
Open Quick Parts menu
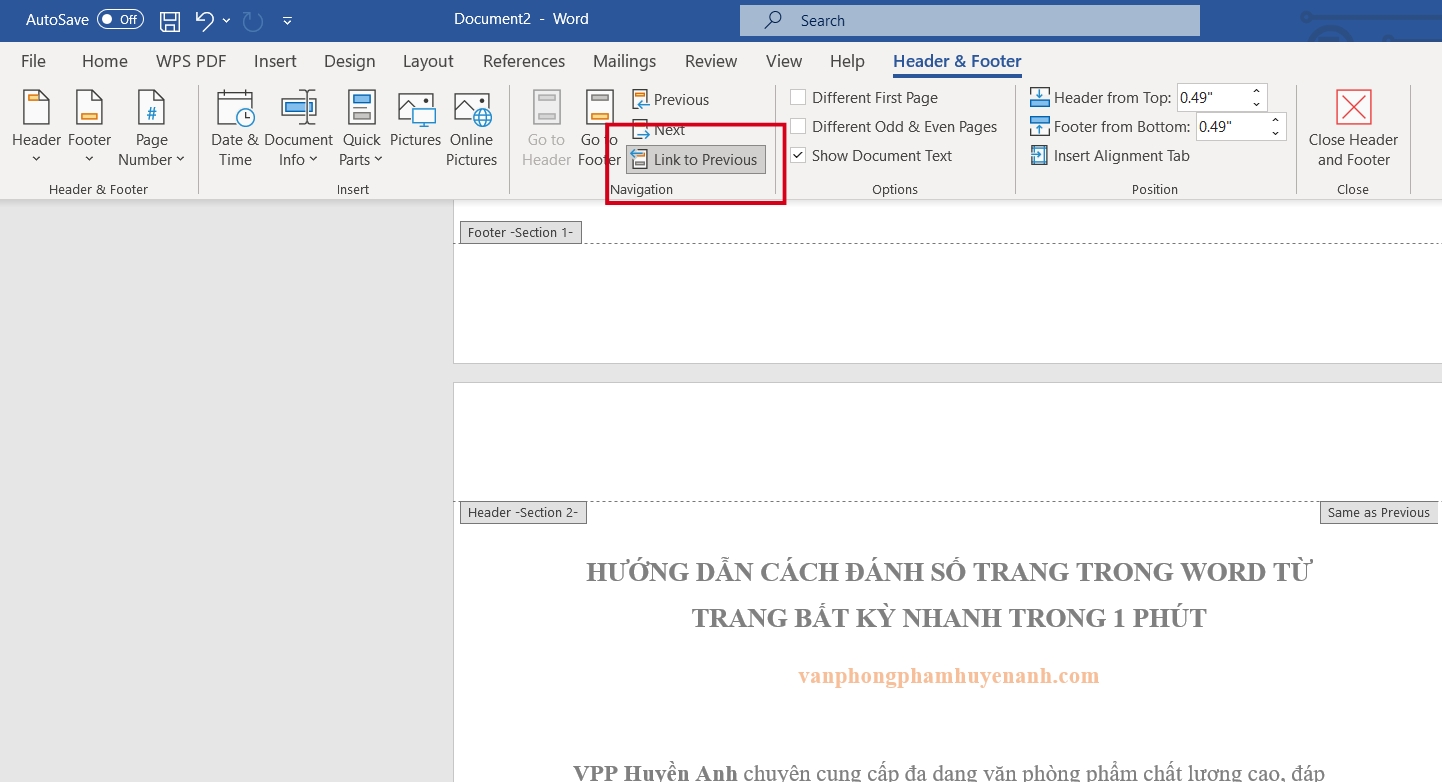coord(361,127)
